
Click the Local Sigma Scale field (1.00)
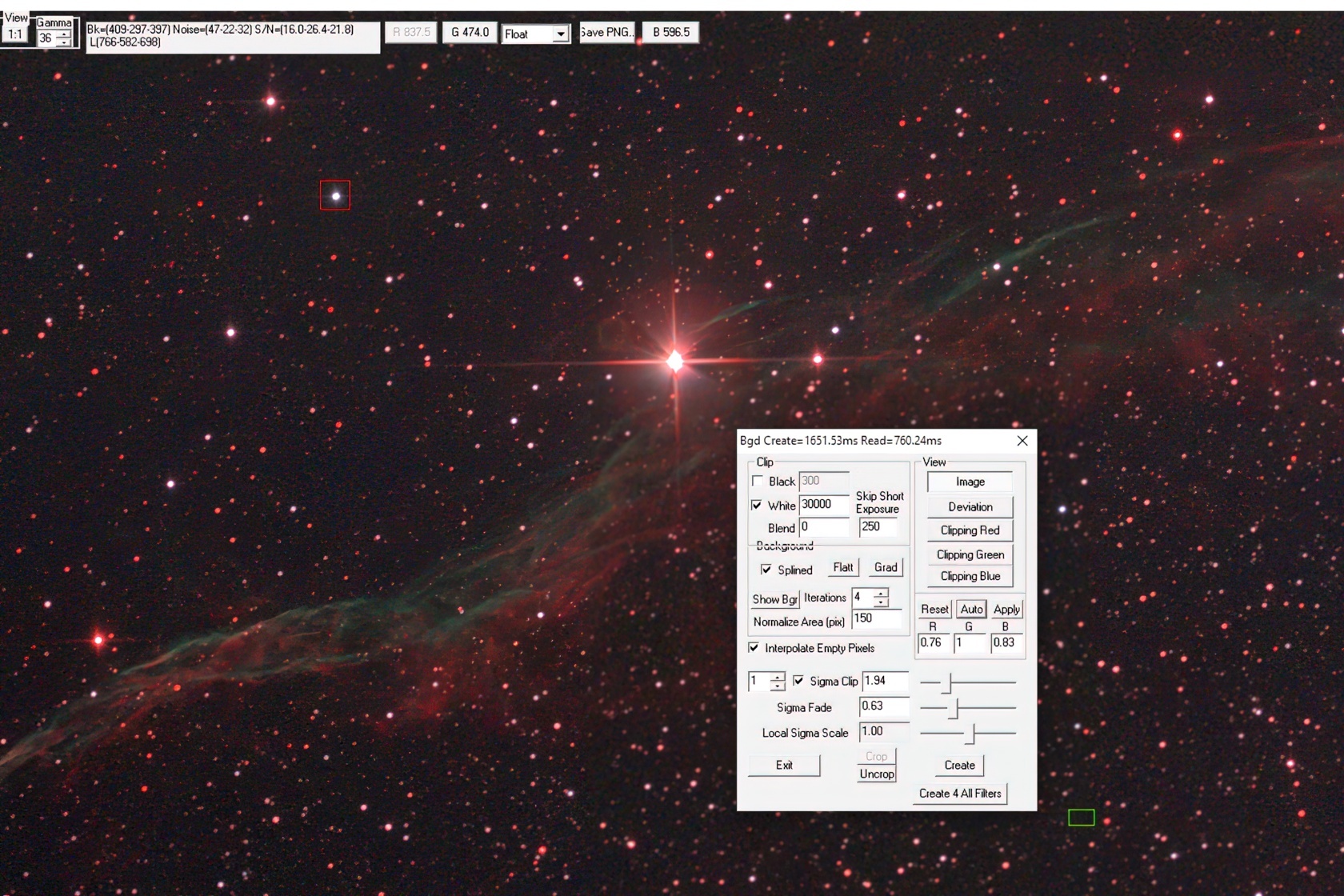point(885,731)
